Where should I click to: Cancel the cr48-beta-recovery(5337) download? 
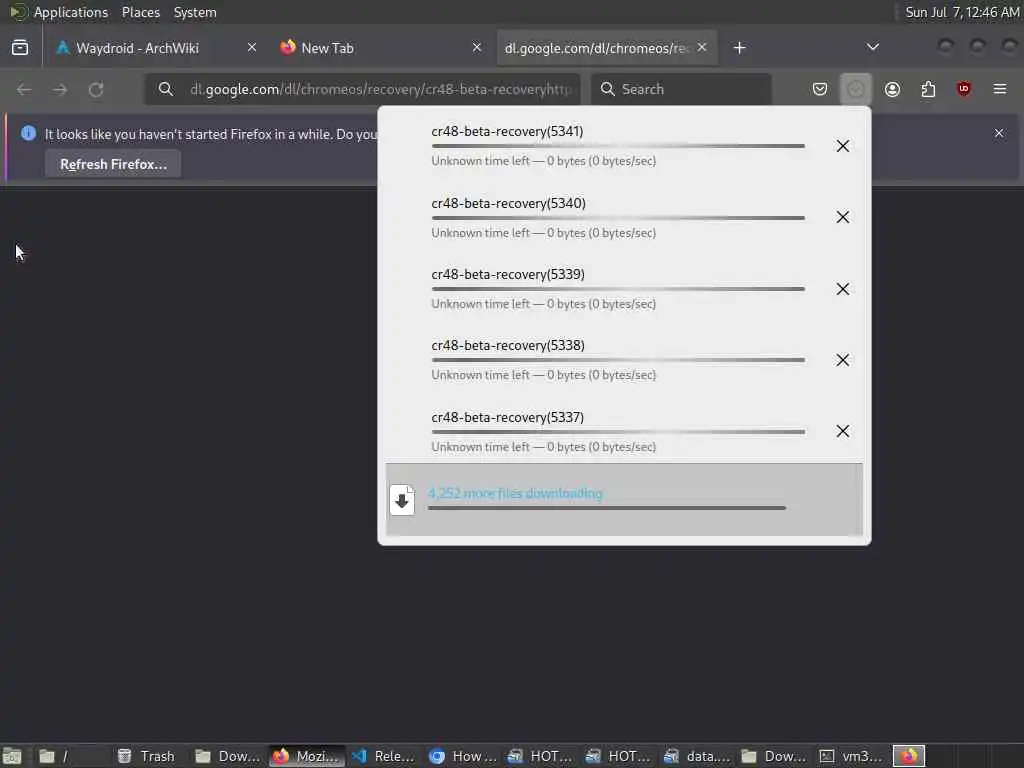click(842, 431)
